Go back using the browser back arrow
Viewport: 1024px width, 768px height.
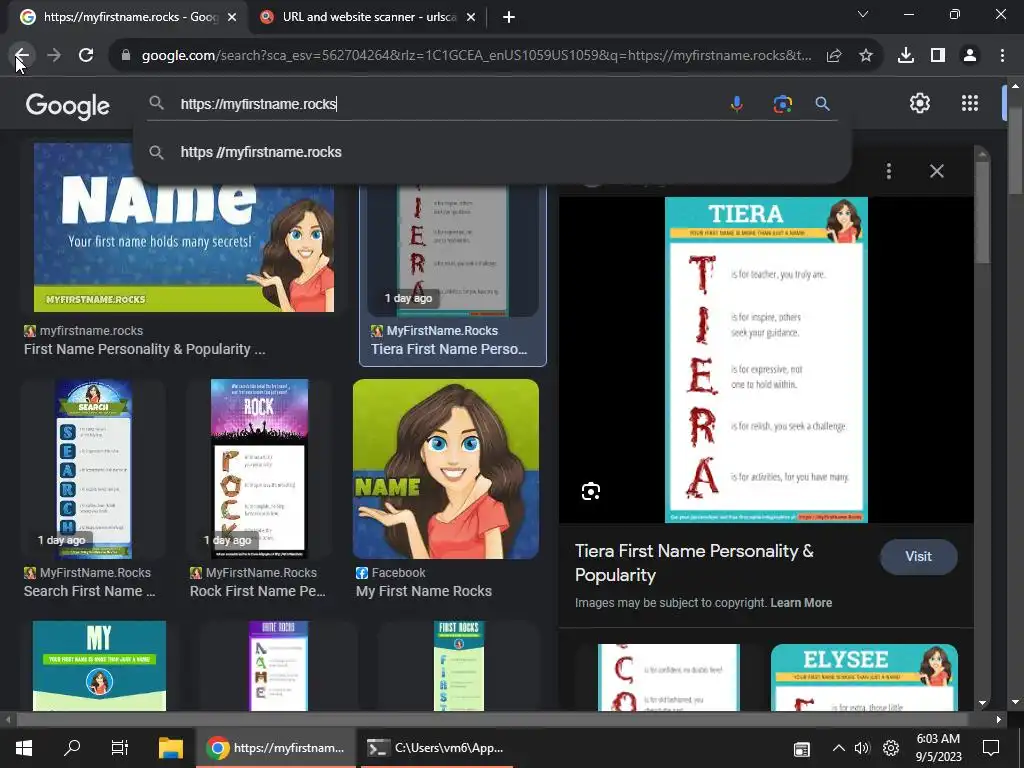22,56
